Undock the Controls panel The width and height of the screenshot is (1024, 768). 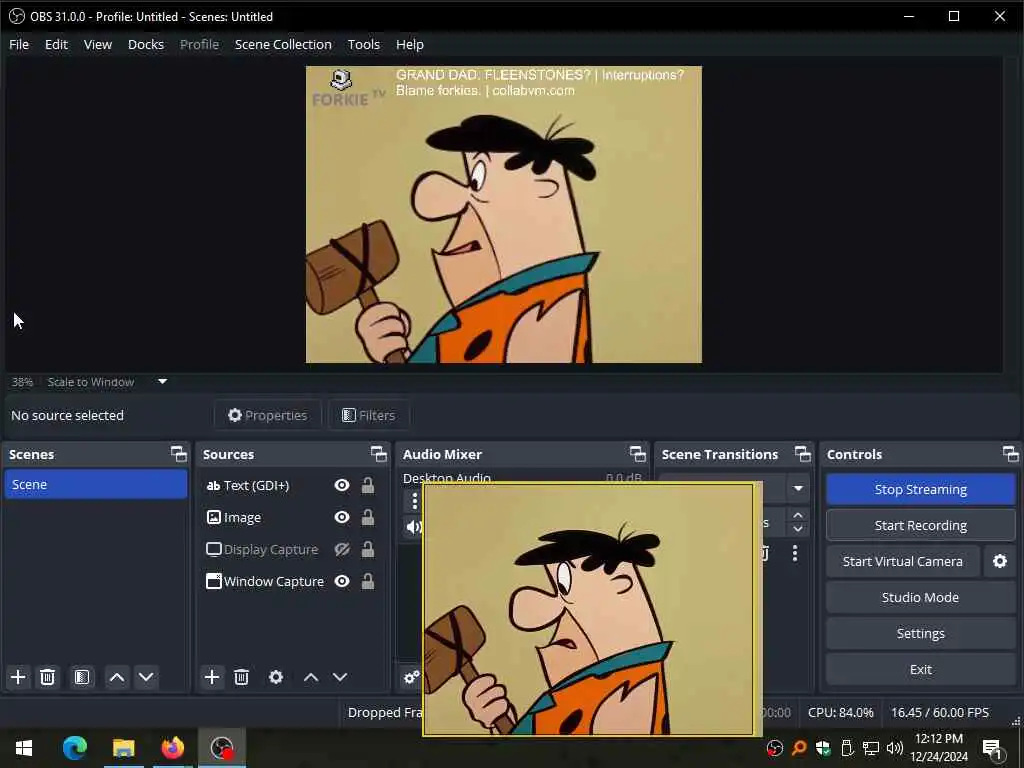(1010, 454)
